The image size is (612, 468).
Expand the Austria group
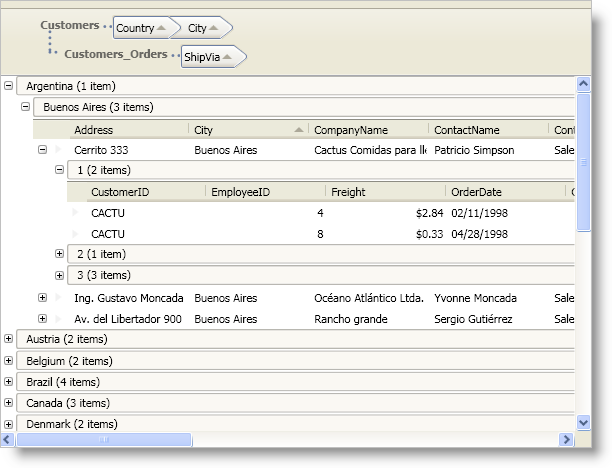(9, 339)
